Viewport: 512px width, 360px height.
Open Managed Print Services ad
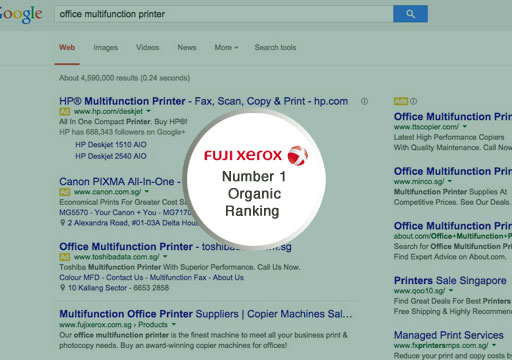[x=449, y=335]
